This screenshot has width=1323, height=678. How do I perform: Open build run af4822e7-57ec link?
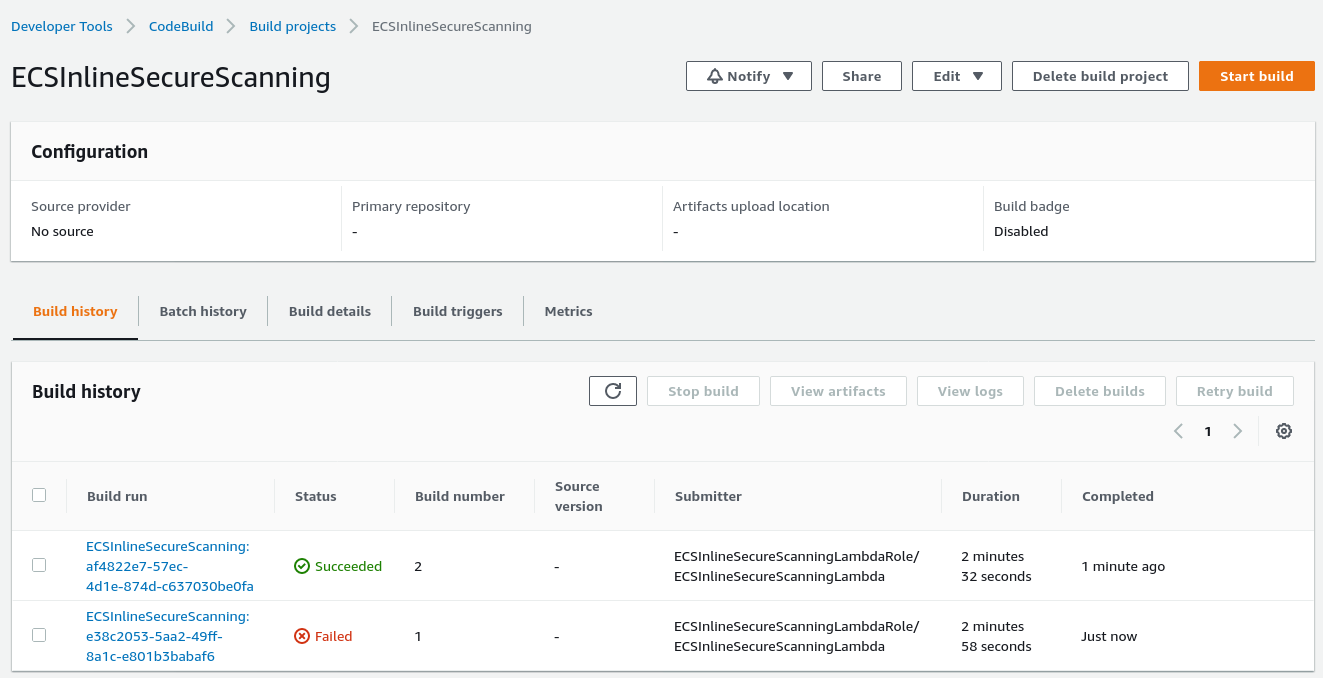click(170, 566)
